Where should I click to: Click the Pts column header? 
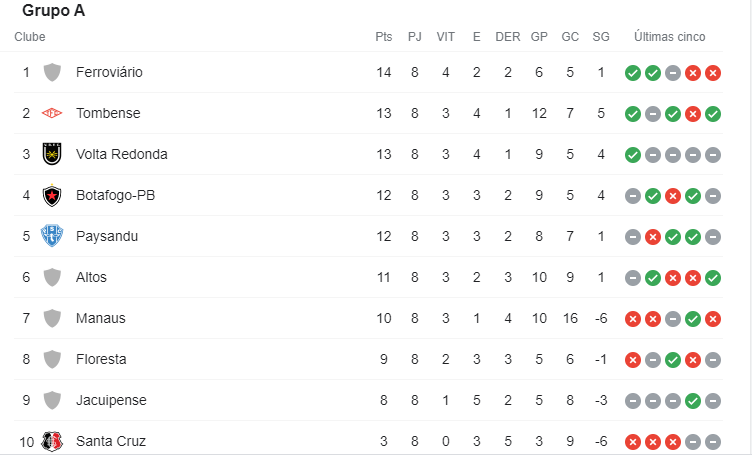click(x=384, y=37)
